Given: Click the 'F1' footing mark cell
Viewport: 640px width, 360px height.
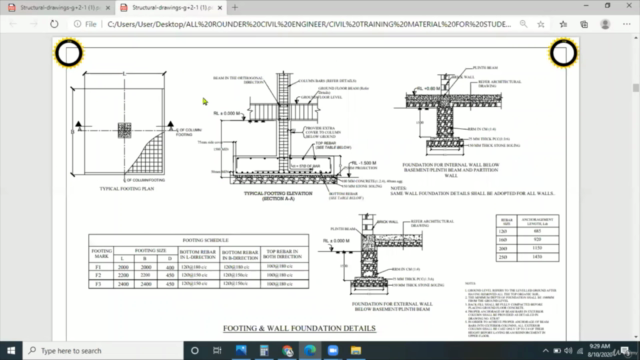Looking at the screenshot, I should coord(98,267).
